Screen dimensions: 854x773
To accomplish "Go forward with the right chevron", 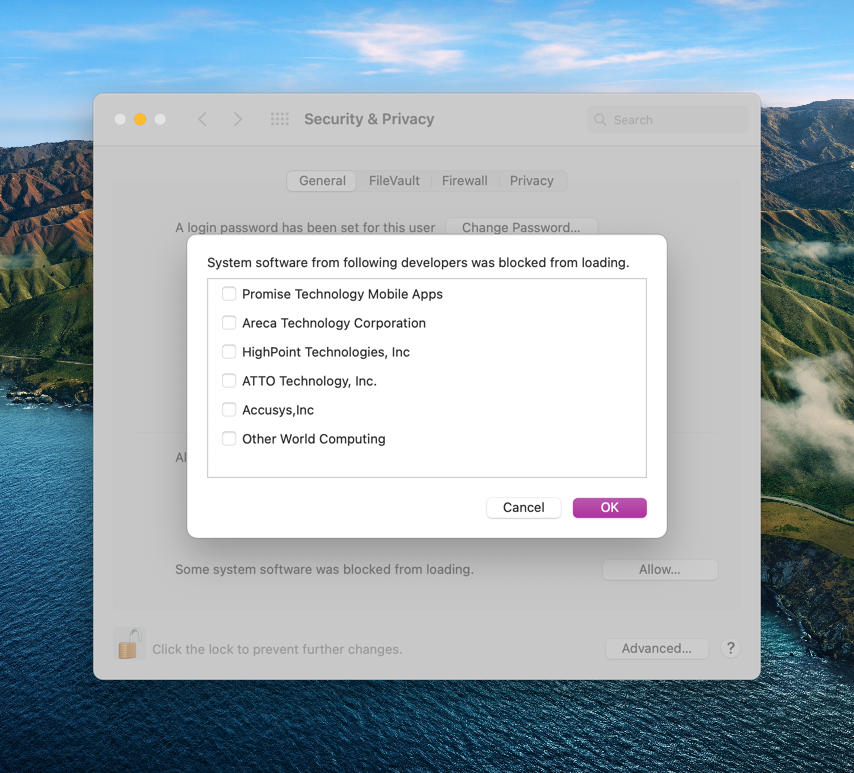I will (237, 119).
